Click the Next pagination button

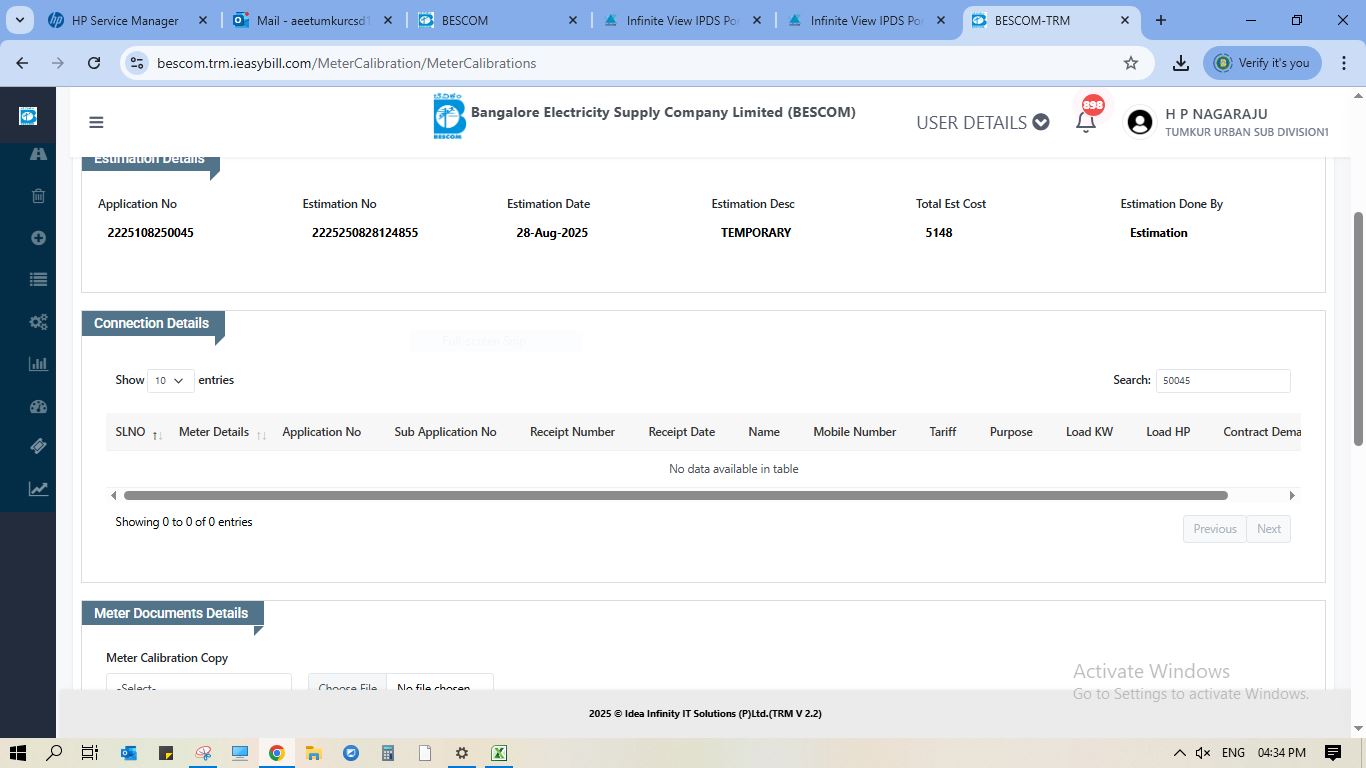tap(1268, 529)
